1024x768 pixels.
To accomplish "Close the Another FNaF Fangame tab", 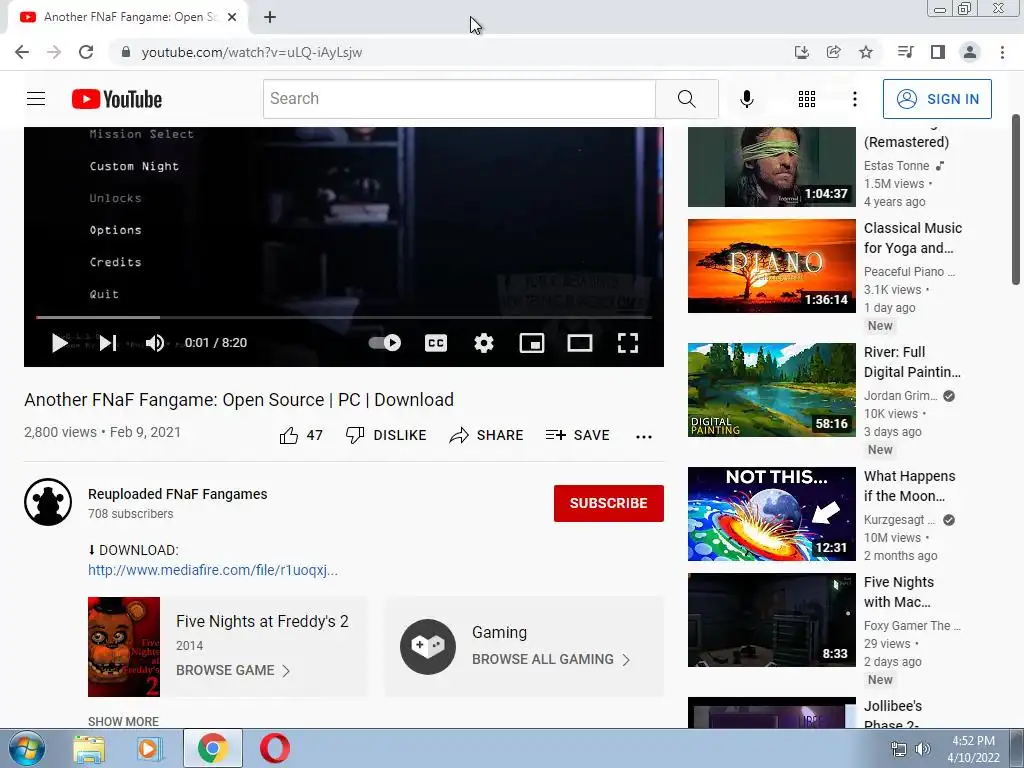I will pyautogui.click(x=232, y=18).
